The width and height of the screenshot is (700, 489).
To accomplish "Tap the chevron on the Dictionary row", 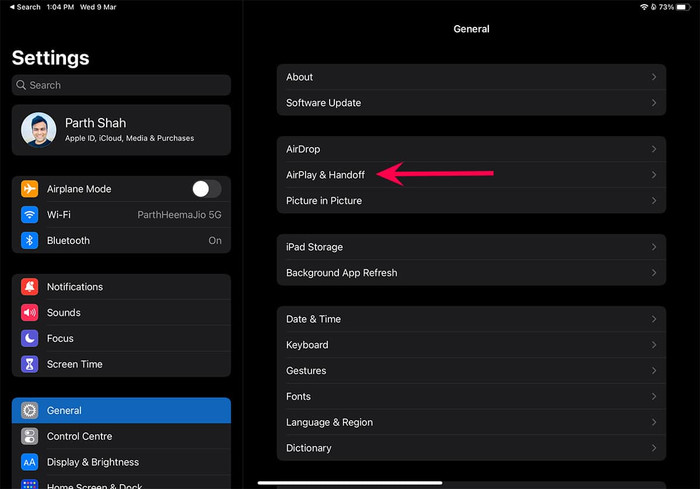I will 654,448.
